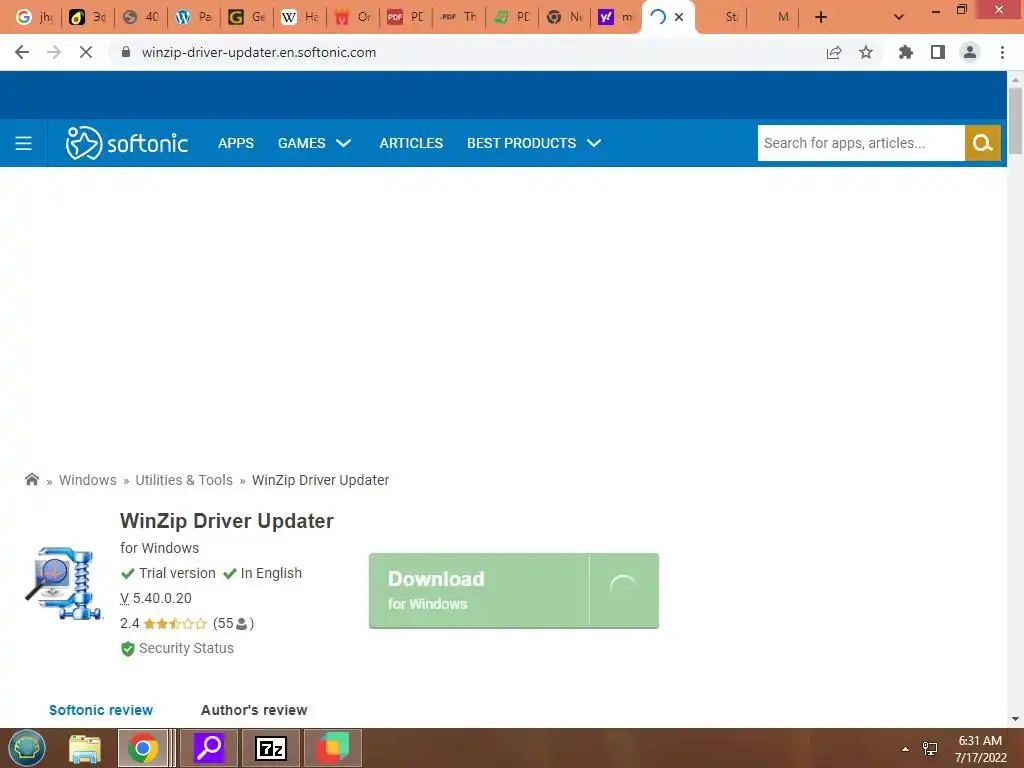Open the Softonic hamburger menu
The image size is (1024, 768).
24,143
